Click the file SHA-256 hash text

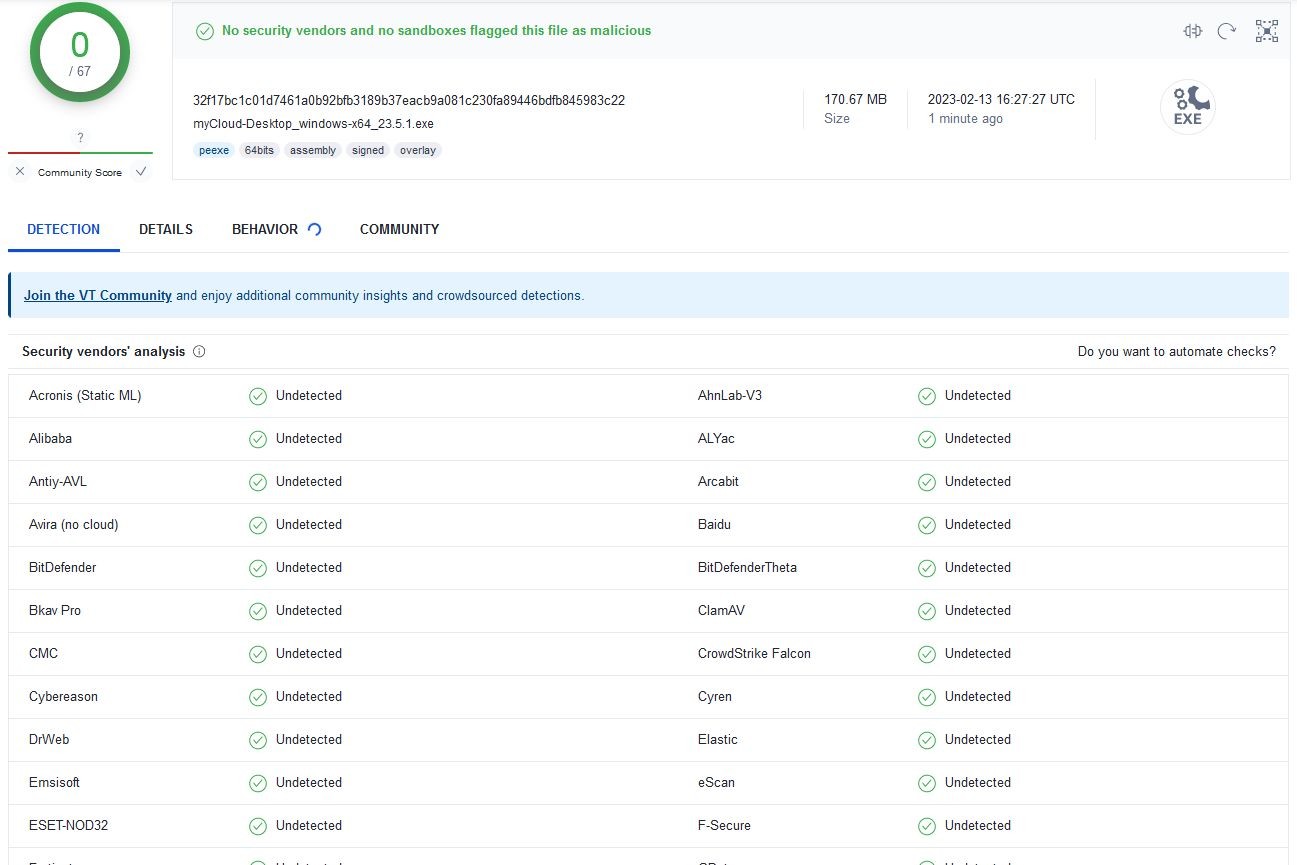[408, 100]
